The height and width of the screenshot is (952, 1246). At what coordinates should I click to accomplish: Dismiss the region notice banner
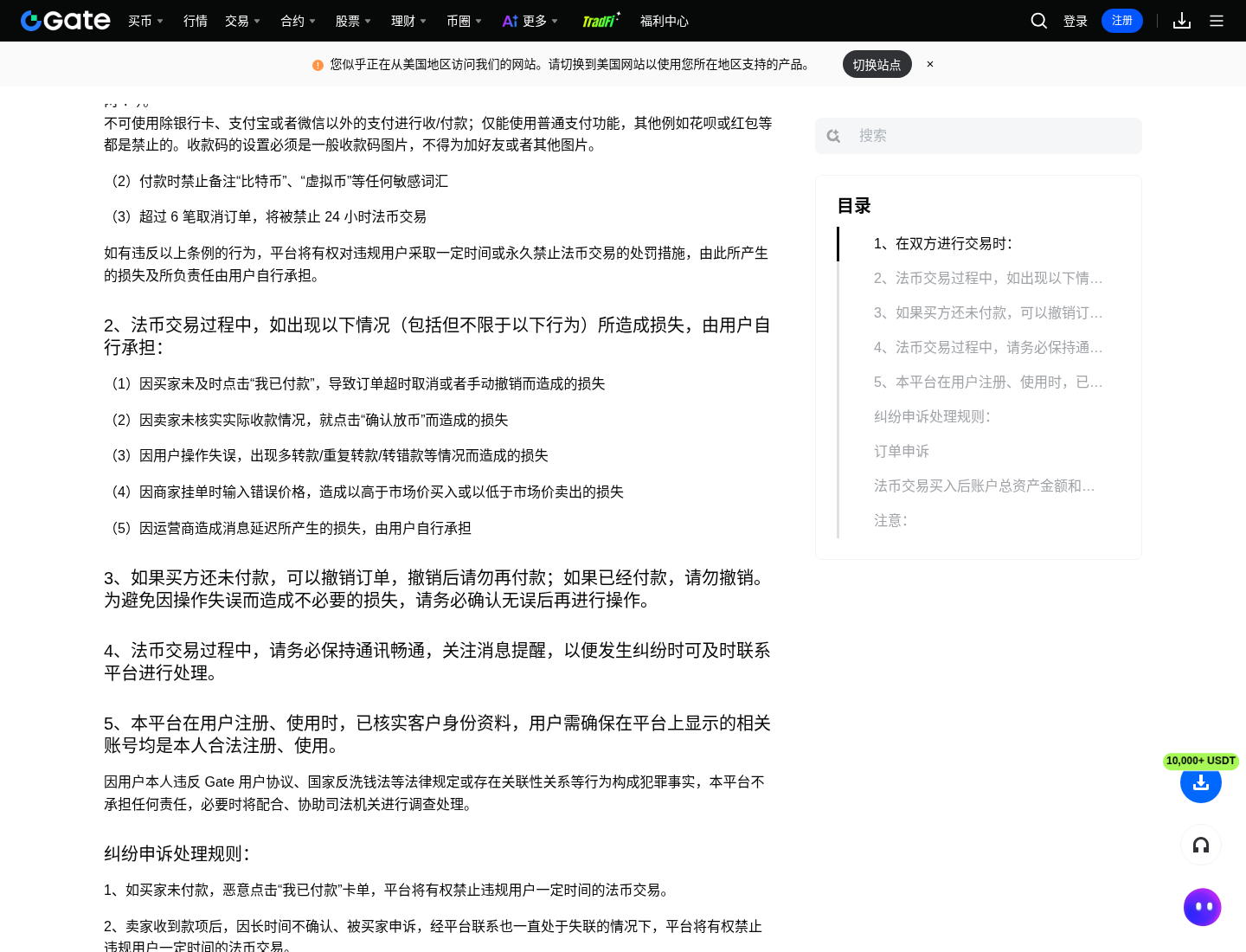tap(930, 64)
